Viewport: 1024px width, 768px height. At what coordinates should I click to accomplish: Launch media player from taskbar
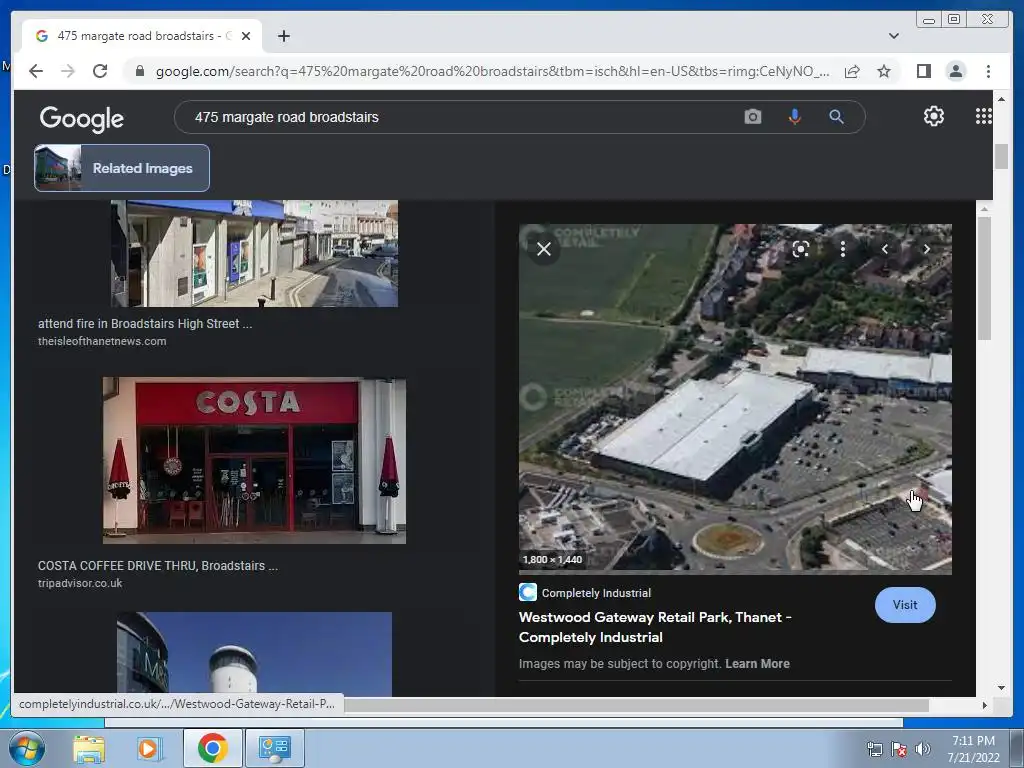(x=148, y=748)
